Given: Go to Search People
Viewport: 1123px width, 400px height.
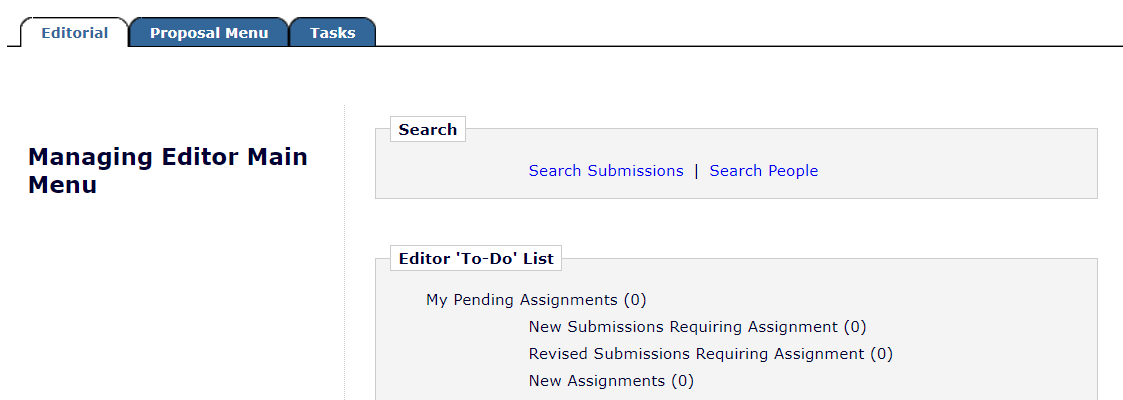Looking at the screenshot, I should tap(764, 171).
